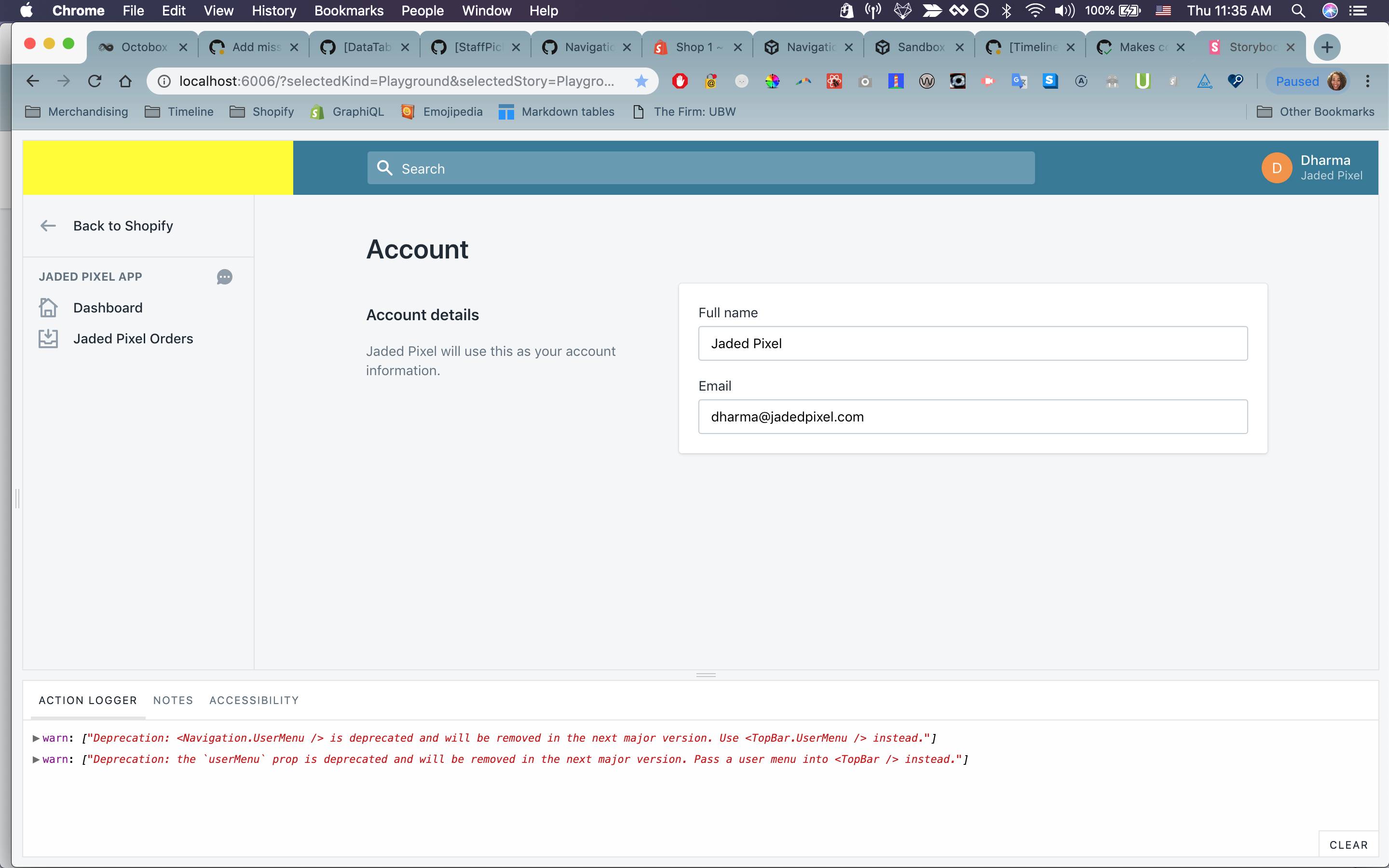Click the Jaded Pixel Orders inbox icon

[x=48, y=339]
